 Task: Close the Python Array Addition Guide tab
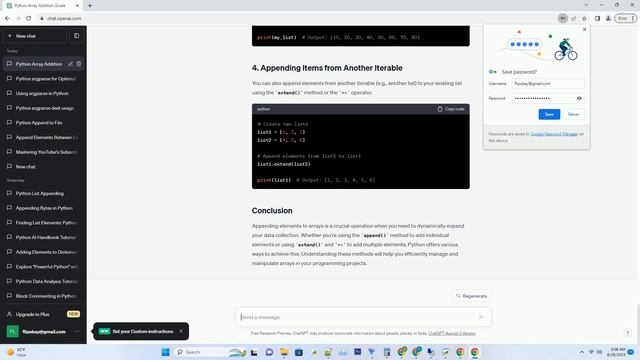pos(77,6)
